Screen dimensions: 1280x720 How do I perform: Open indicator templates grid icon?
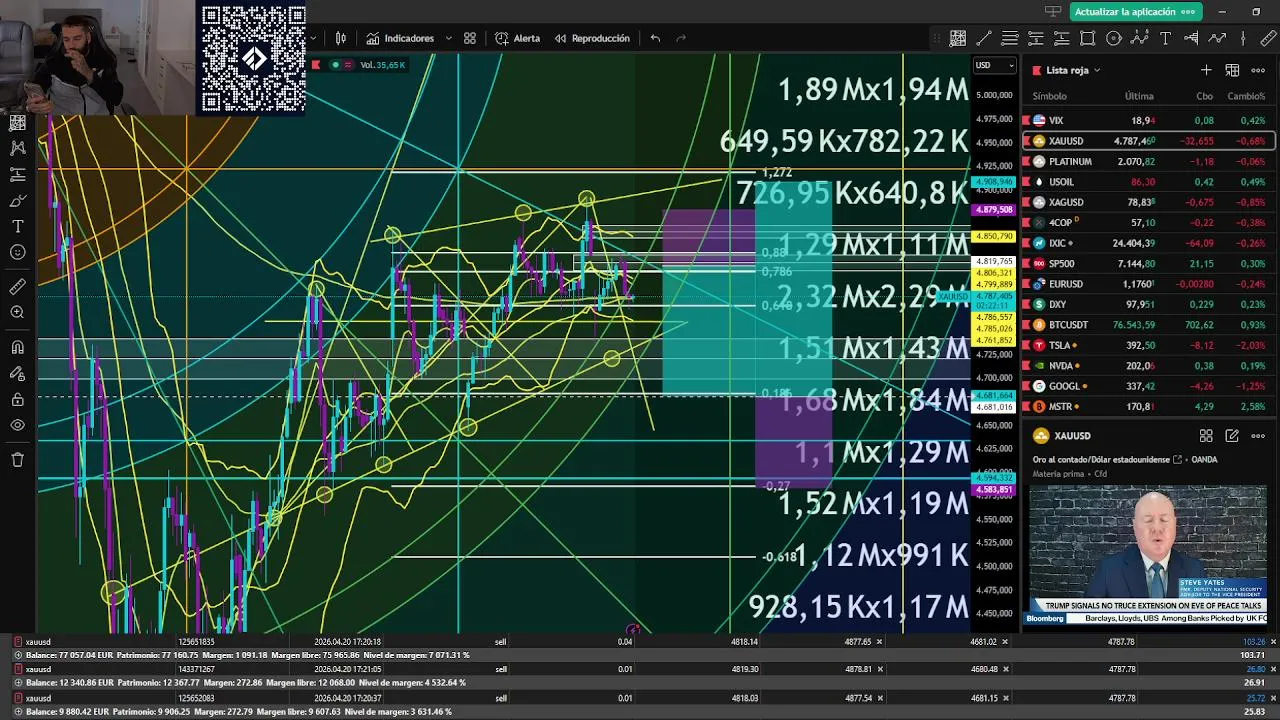470,38
